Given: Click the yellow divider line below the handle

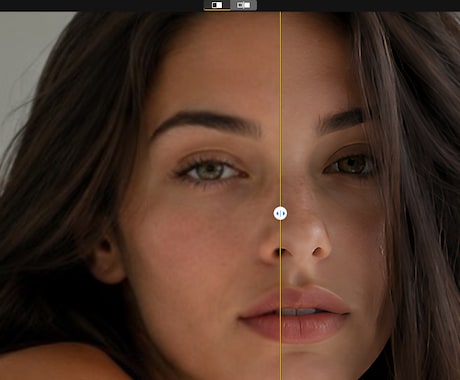Looking at the screenshot, I should pyautogui.click(x=280, y=300).
